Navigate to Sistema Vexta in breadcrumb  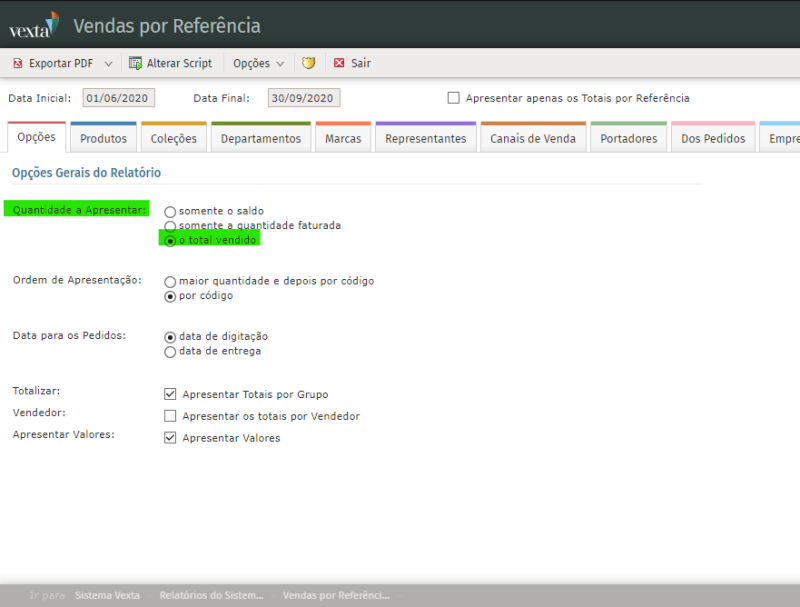point(107,596)
